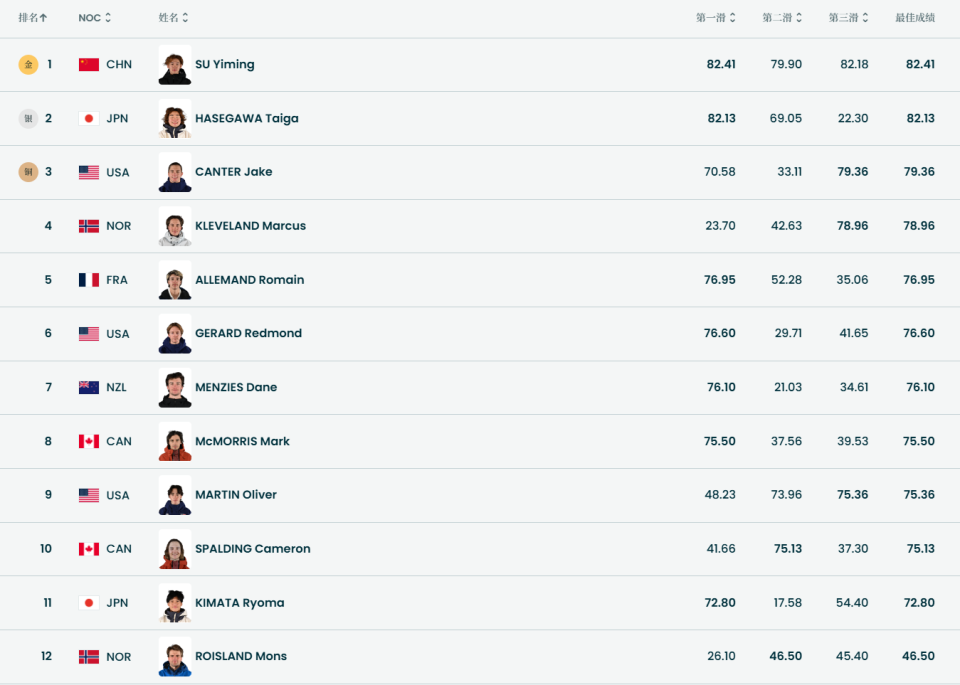
Task: Click the 最佳成绩 column header
Action: [x=915, y=18]
